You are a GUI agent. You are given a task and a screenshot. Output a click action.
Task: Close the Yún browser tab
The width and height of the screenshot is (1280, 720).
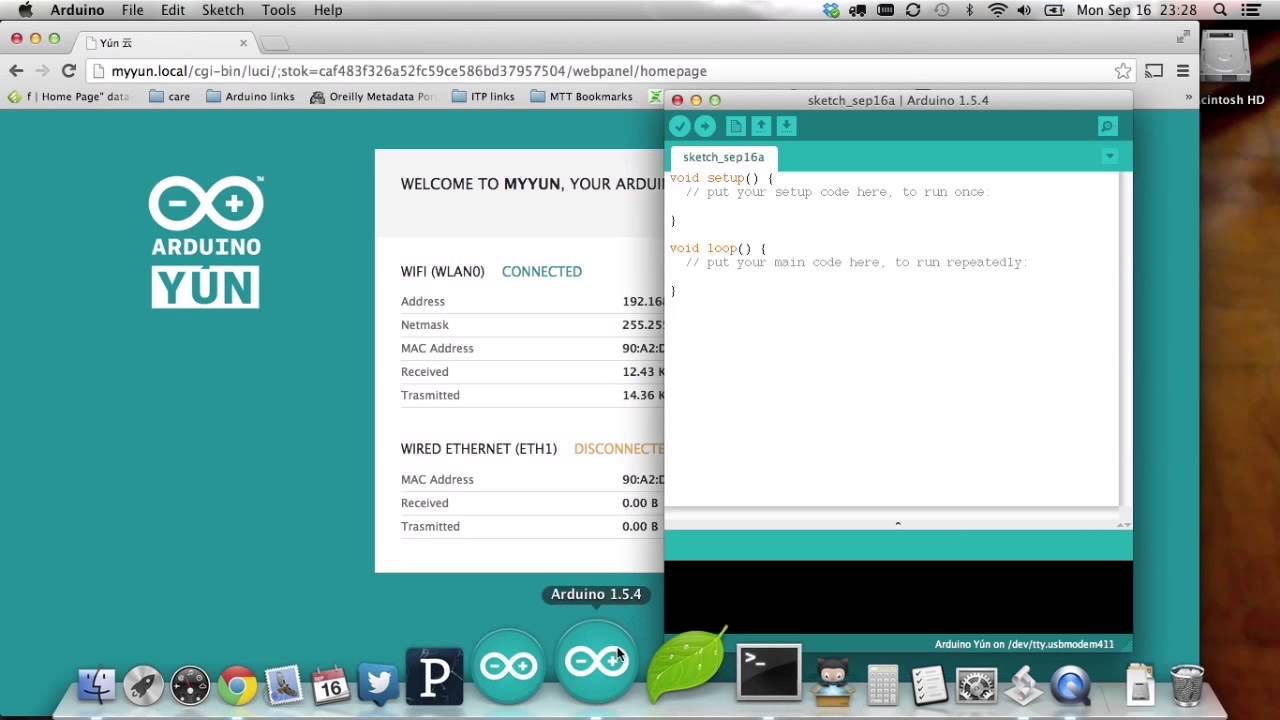[243, 43]
